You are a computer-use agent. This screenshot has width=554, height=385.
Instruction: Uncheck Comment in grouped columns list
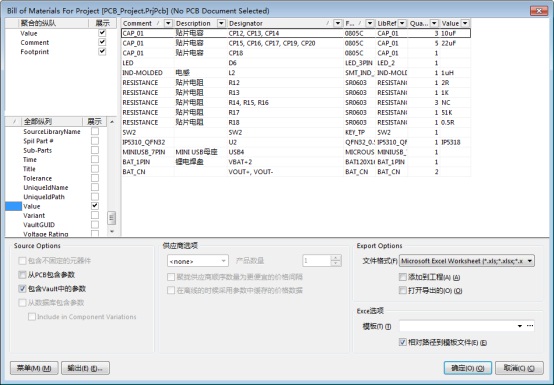[x=102, y=42]
